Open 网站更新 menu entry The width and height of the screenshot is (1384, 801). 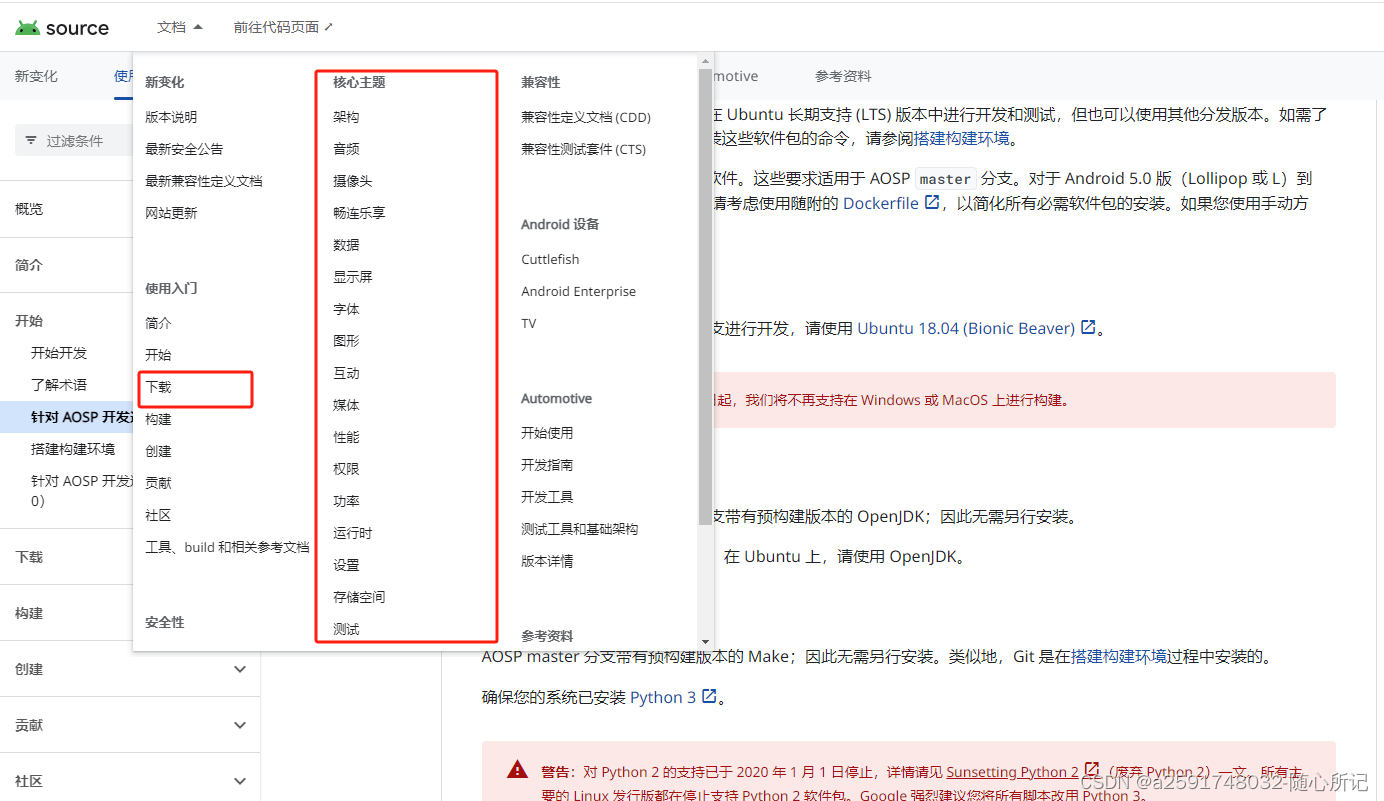(x=171, y=213)
